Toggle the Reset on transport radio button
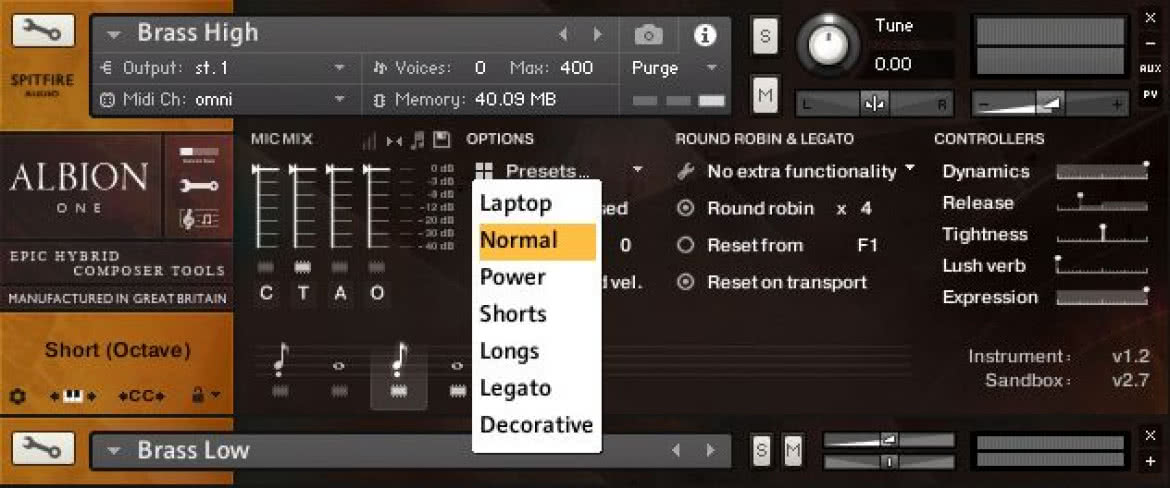This screenshot has height=488, width=1170. tap(685, 282)
